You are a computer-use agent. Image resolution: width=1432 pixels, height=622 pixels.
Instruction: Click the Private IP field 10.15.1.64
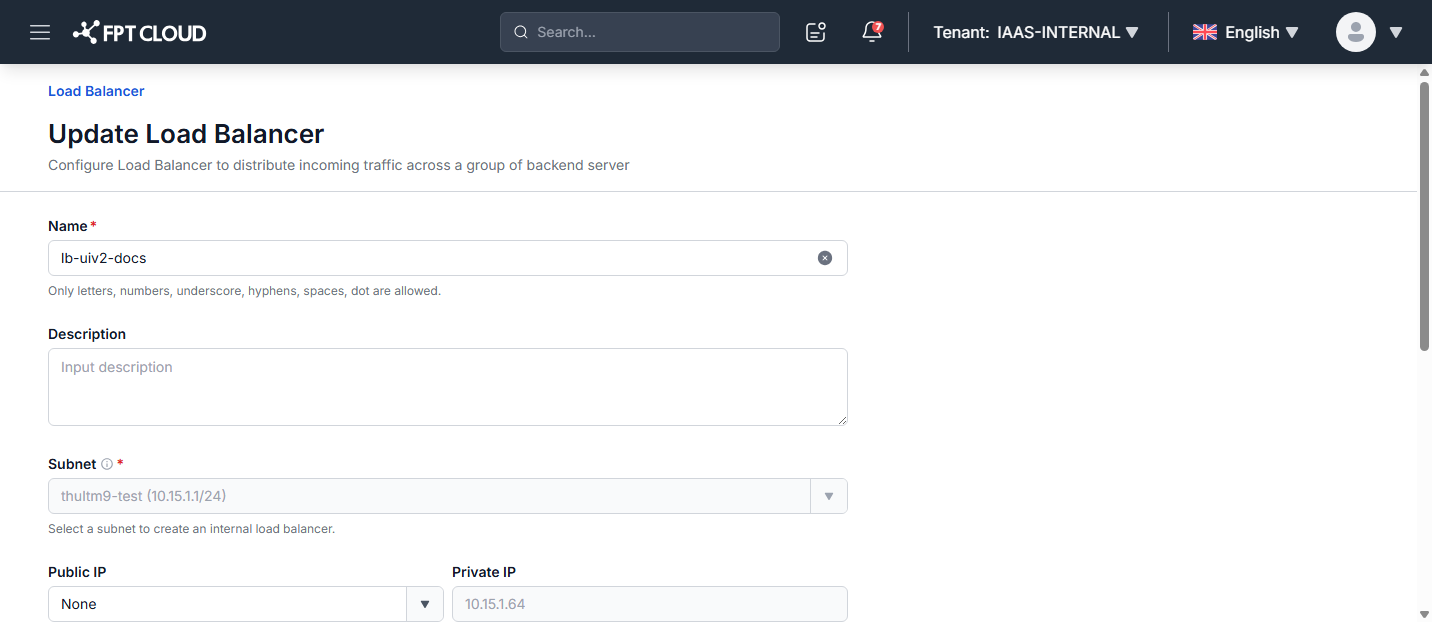click(x=650, y=604)
